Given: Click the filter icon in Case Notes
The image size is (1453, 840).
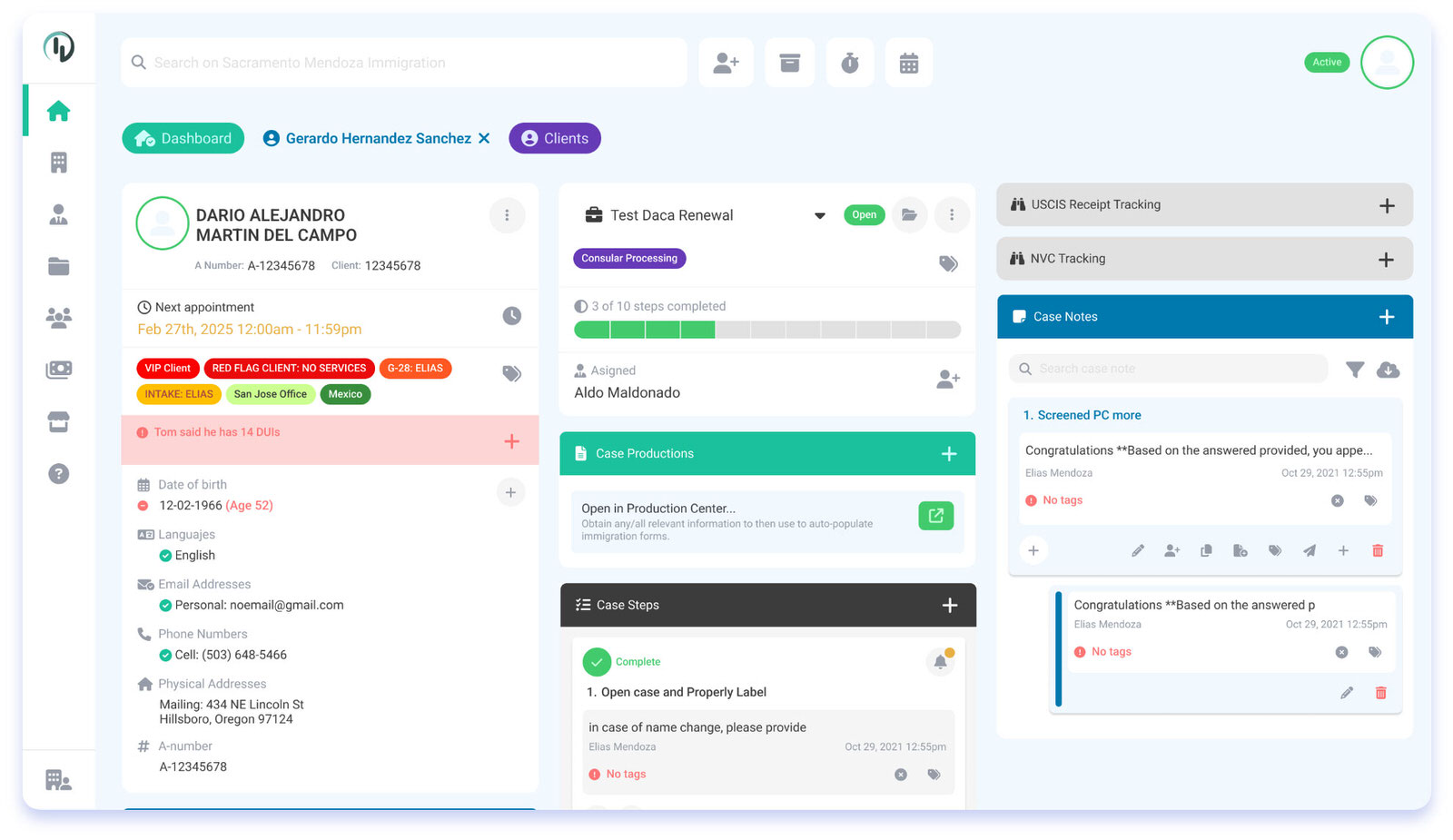Looking at the screenshot, I should click(x=1354, y=370).
